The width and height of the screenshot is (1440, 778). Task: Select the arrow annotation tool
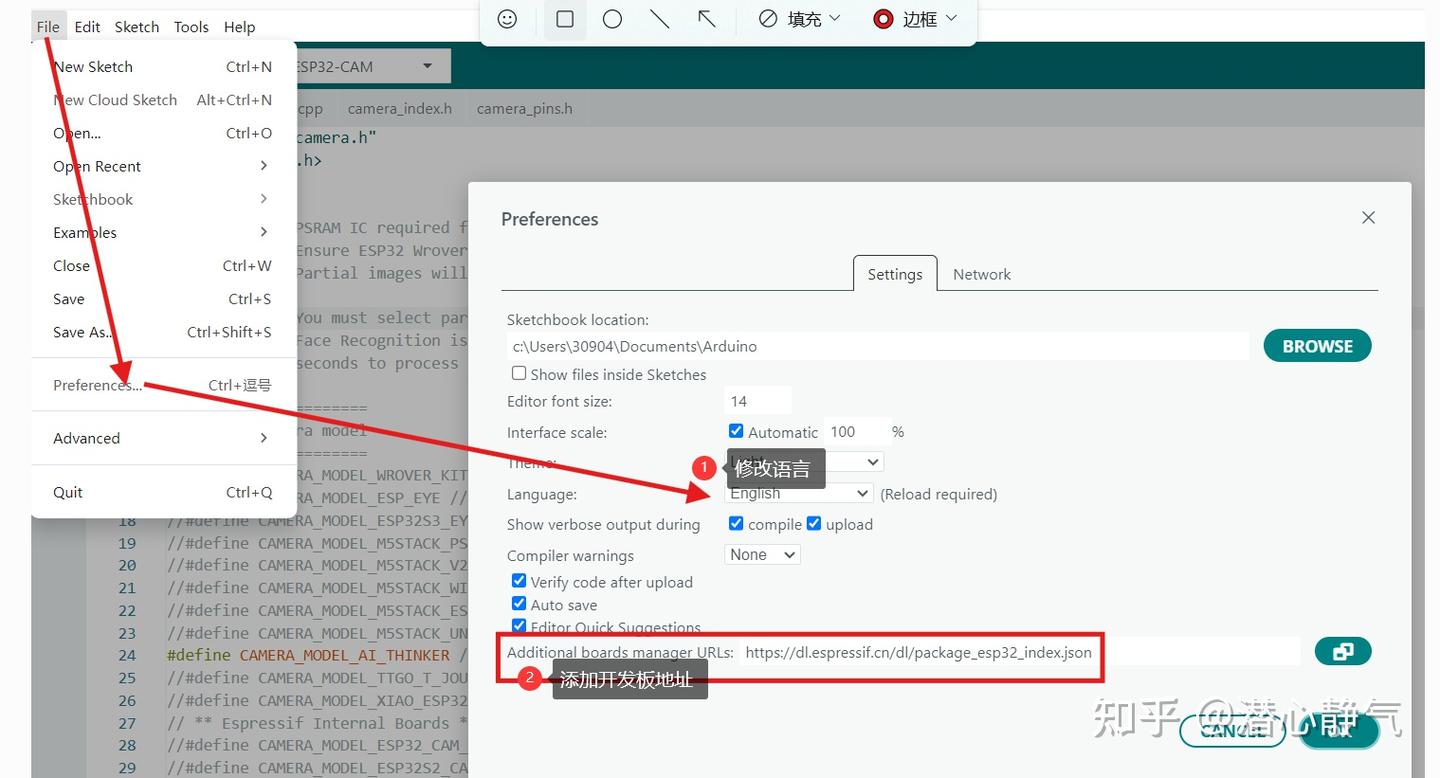click(707, 19)
